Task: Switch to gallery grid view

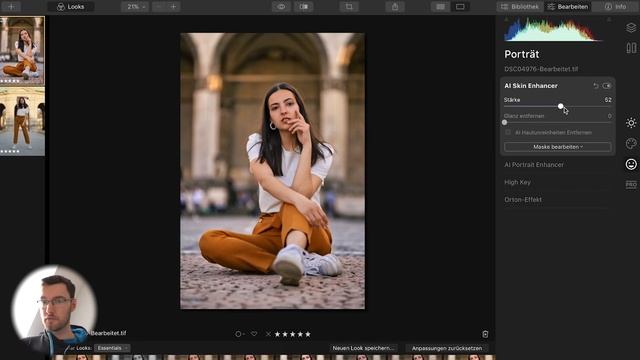Action: 440,7
